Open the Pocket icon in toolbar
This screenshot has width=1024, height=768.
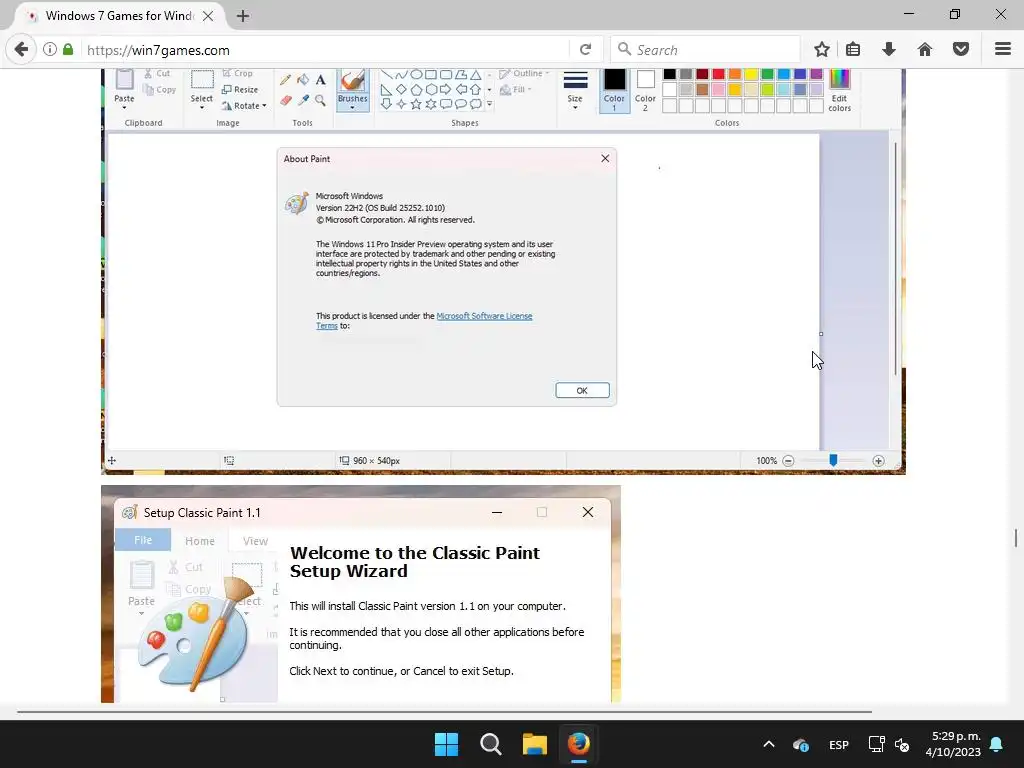(x=961, y=50)
